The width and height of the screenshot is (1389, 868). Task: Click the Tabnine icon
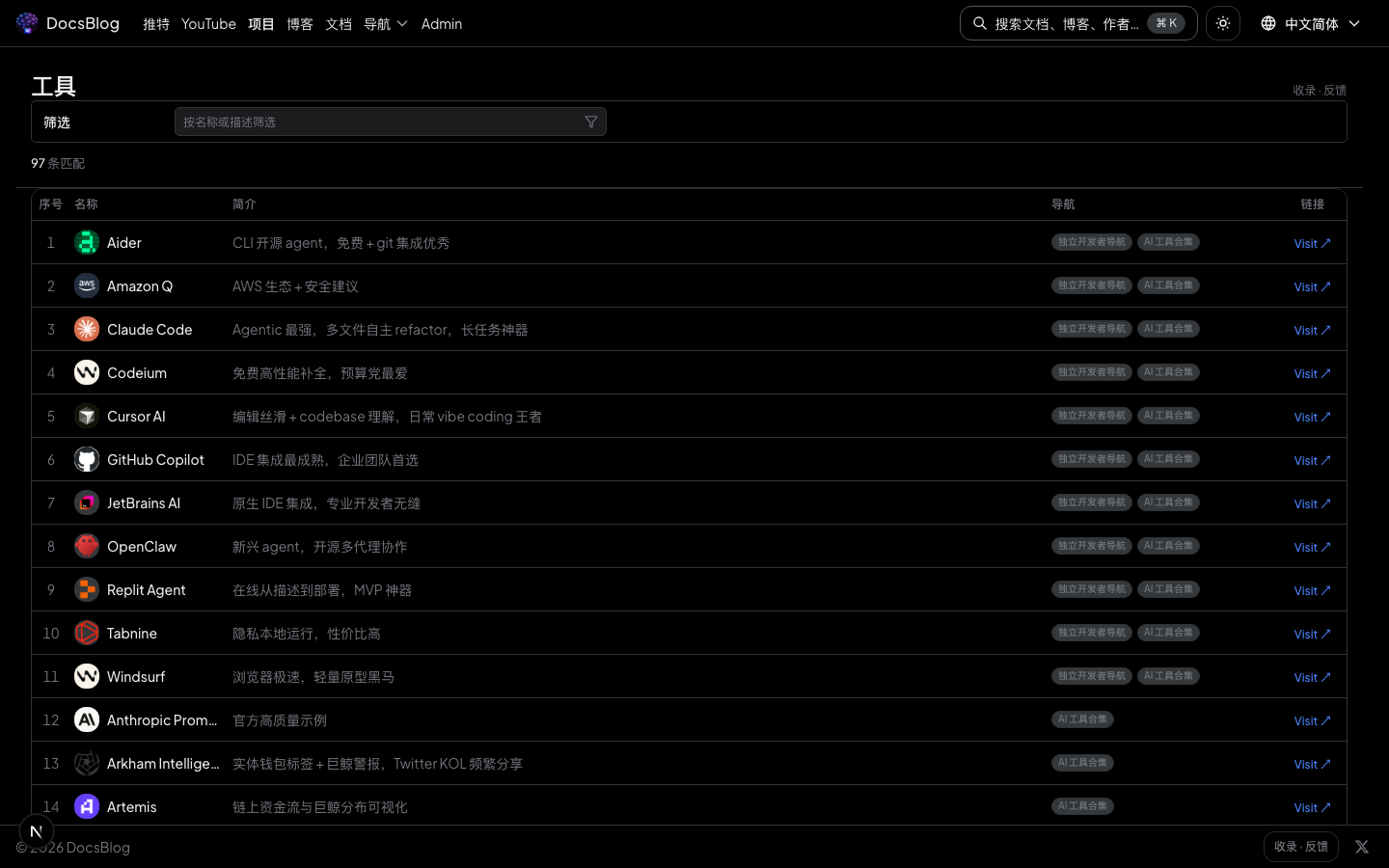point(87,633)
